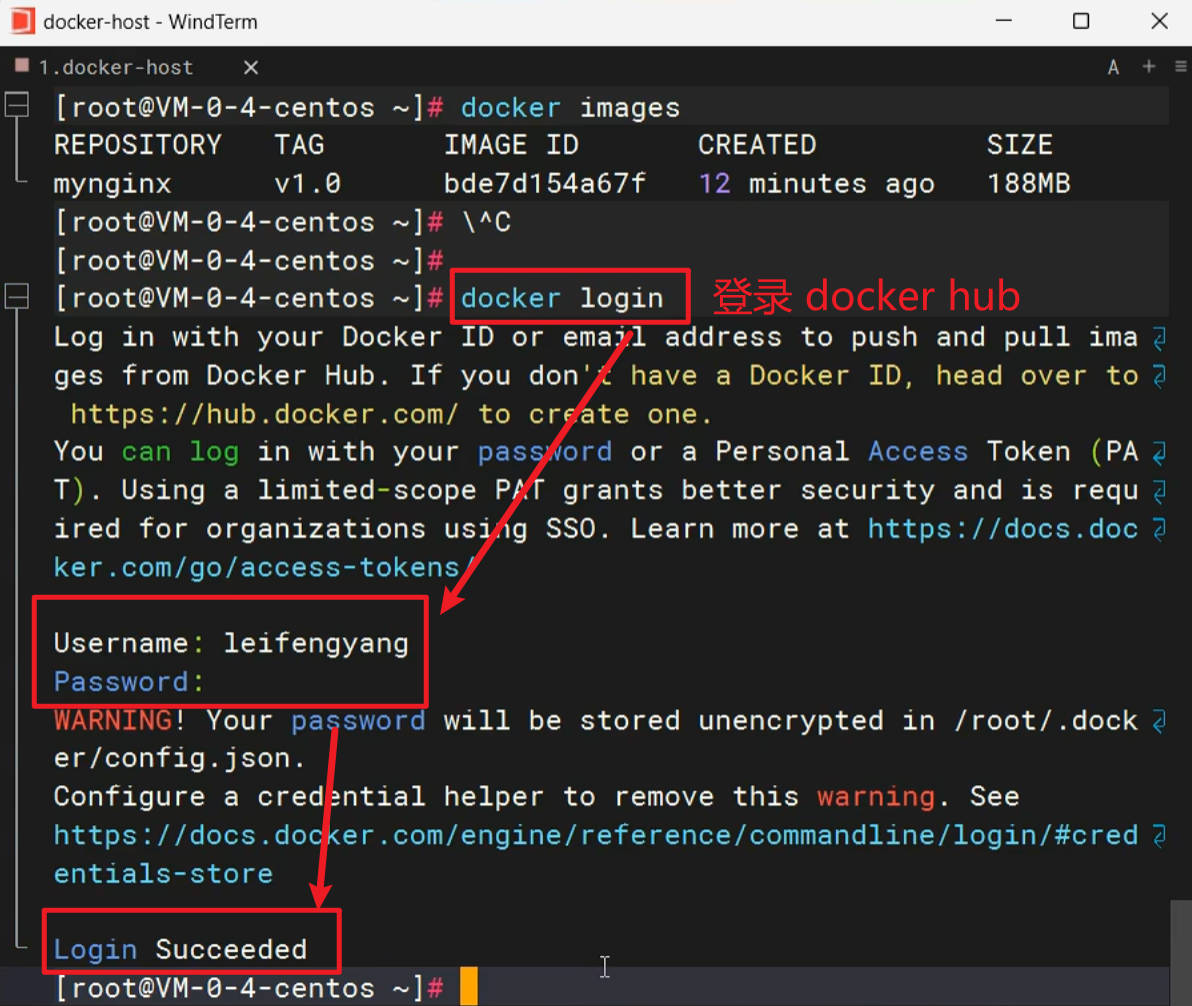1192x1006 pixels.
Task: Open the tab bar hamburger menu
Action: [x=1181, y=67]
